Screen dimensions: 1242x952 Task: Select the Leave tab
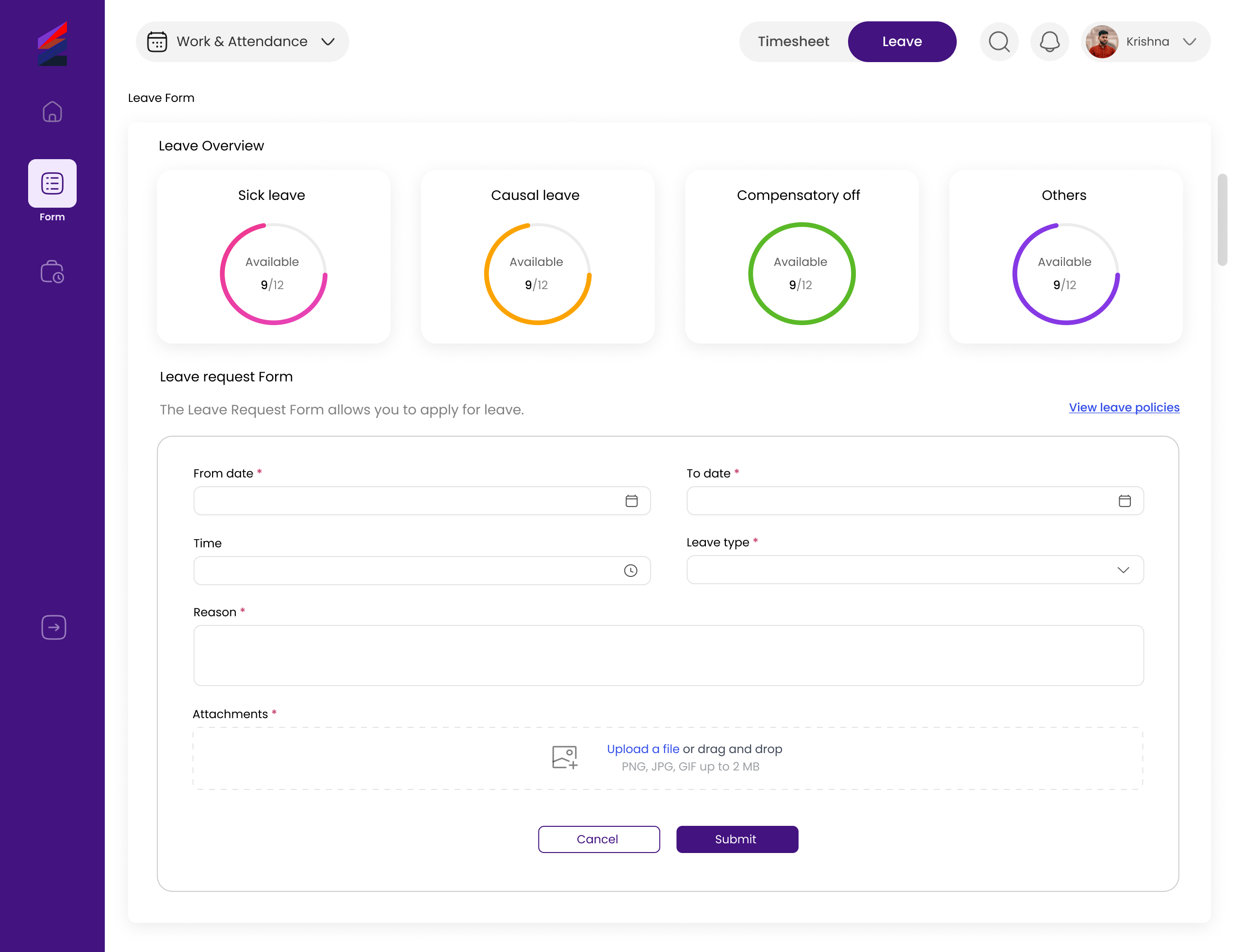click(x=901, y=42)
